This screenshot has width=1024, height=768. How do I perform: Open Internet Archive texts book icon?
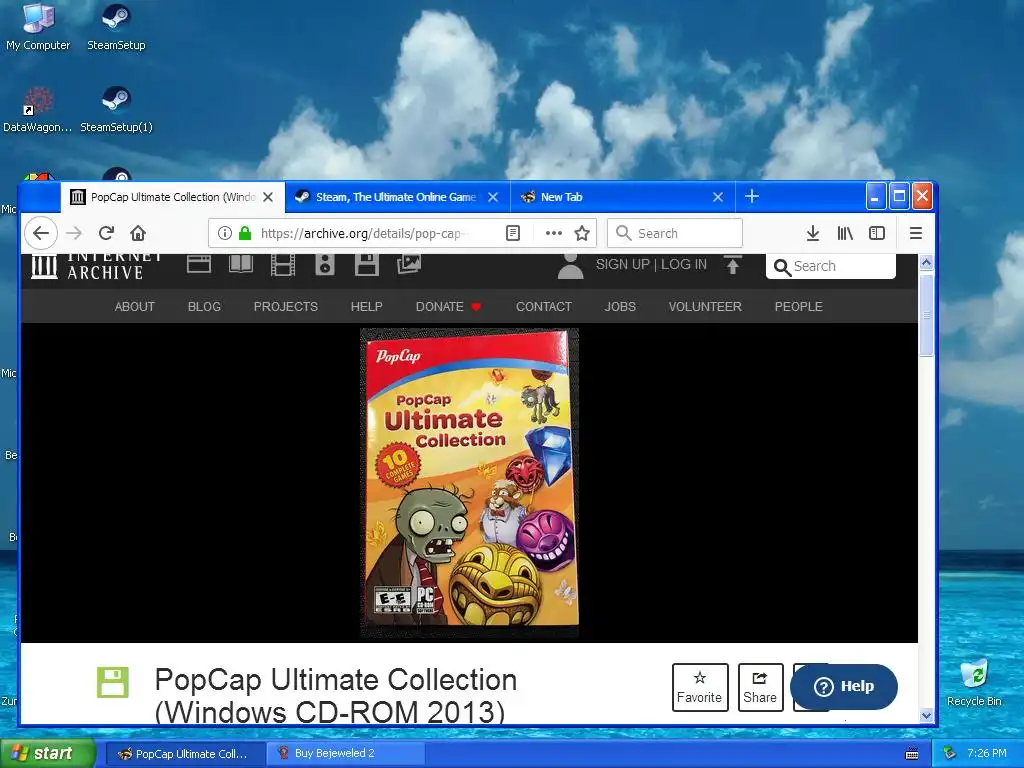241,264
